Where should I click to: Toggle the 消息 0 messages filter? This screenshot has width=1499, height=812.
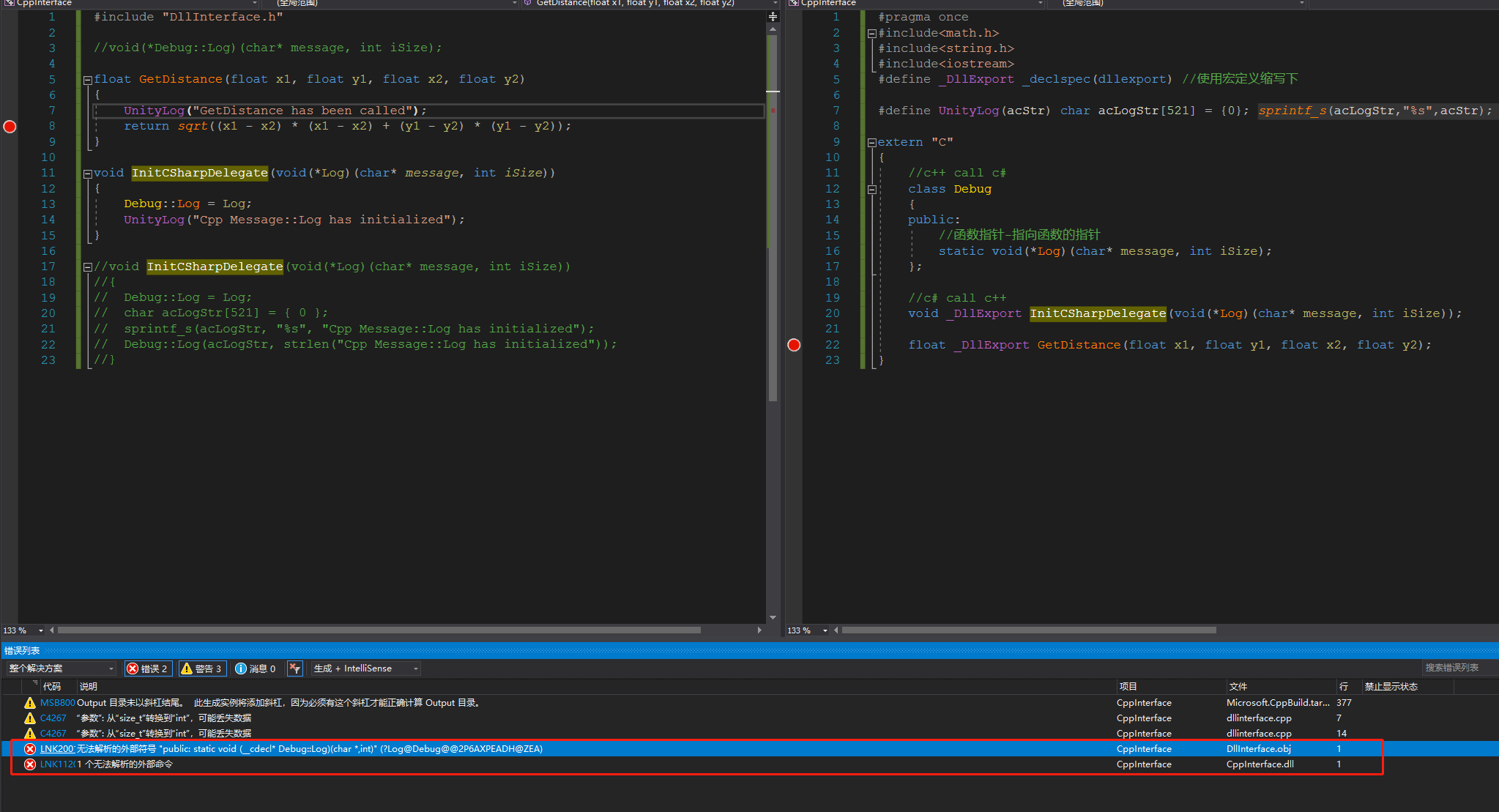[x=256, y=668]
